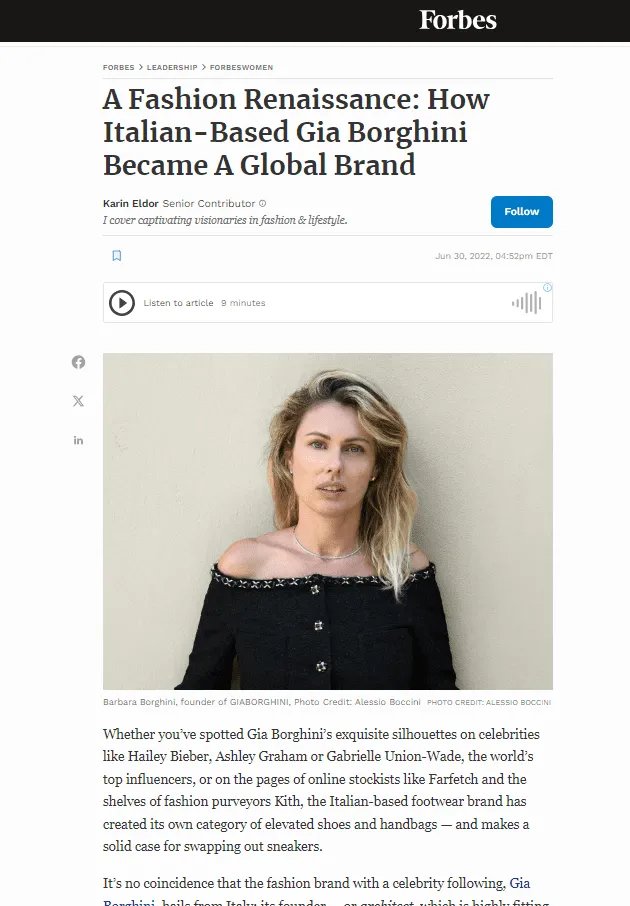Click the audio waveform icon in the player
The height and width of the screenshot is (906, 630).
coord(524,302)
